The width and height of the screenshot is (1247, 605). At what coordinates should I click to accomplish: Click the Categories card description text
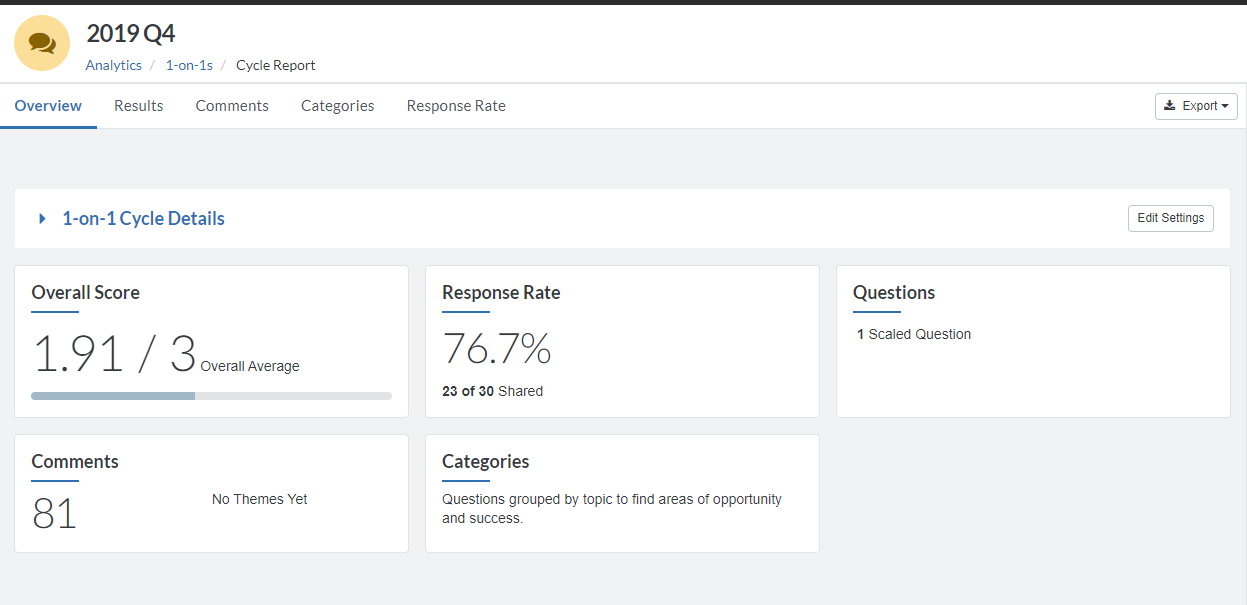tap(612, 508)
